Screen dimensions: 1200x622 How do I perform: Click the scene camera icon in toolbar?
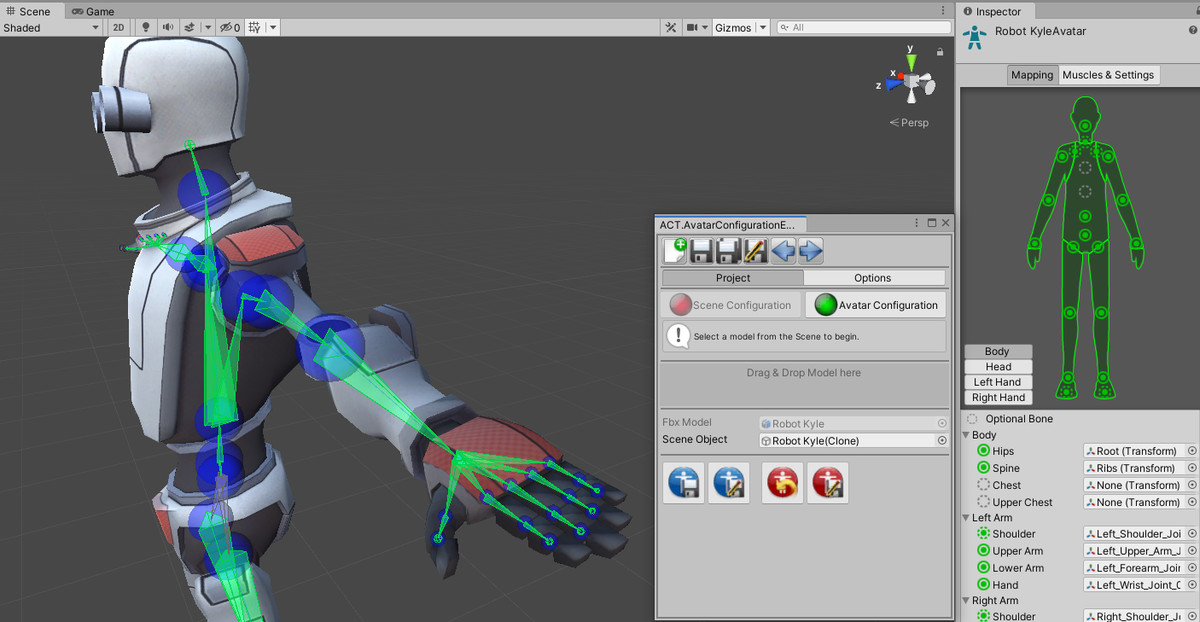point(692,27)
